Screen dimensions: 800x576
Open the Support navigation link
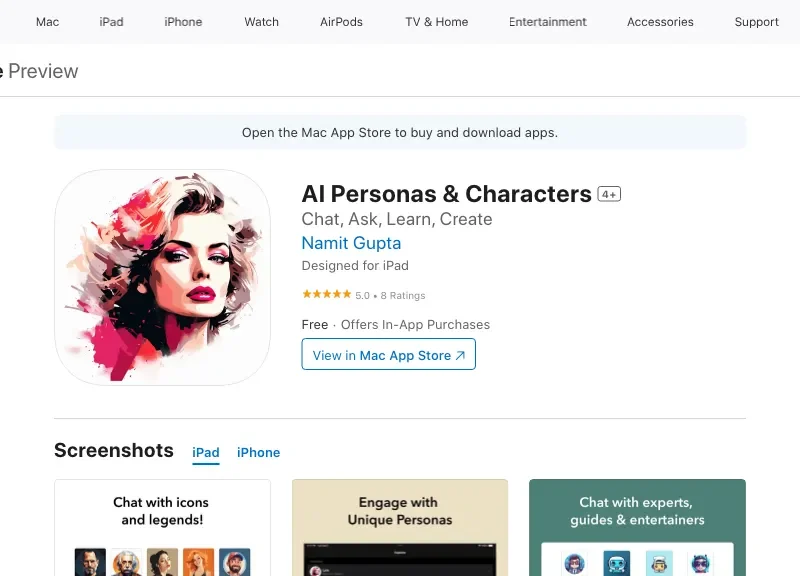coord(756,22)
